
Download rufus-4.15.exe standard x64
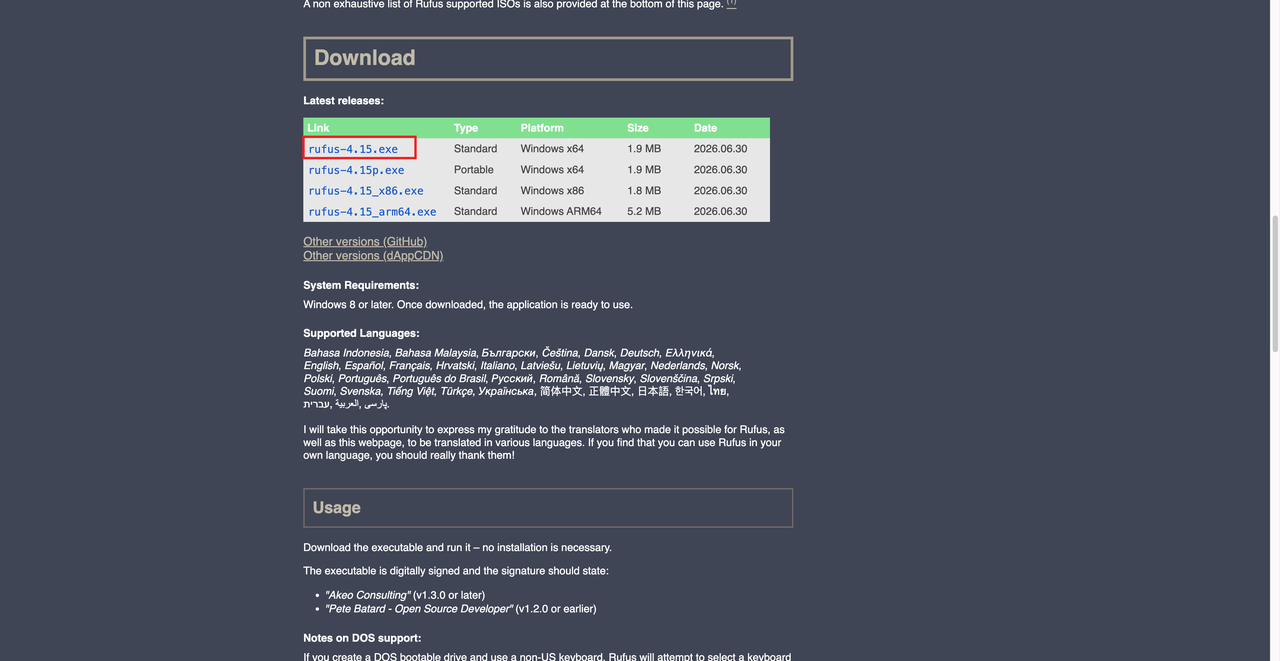coord(353,149)
